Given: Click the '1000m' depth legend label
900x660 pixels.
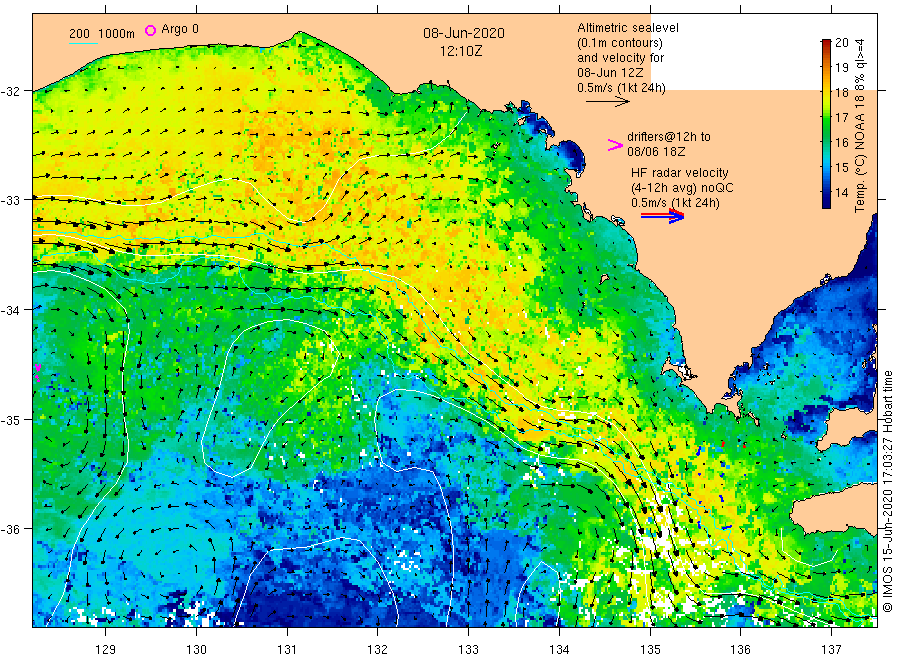Looking at the screenshot, I should tap(117, 33).
